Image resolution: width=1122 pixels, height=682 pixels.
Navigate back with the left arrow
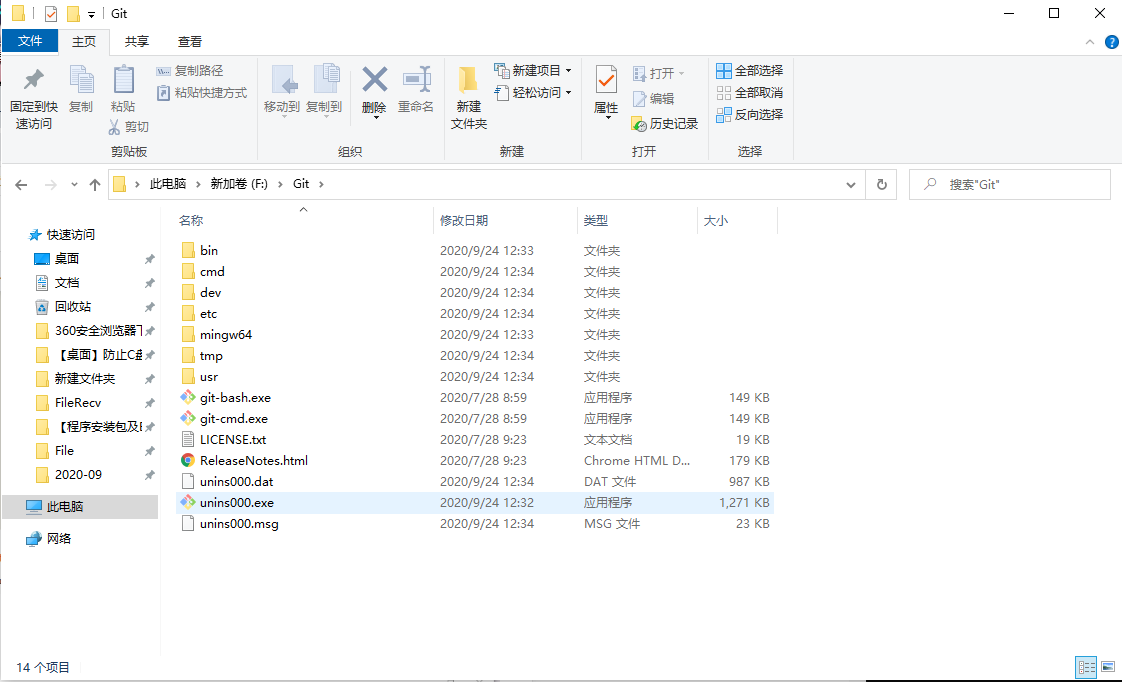coord(21,185)
